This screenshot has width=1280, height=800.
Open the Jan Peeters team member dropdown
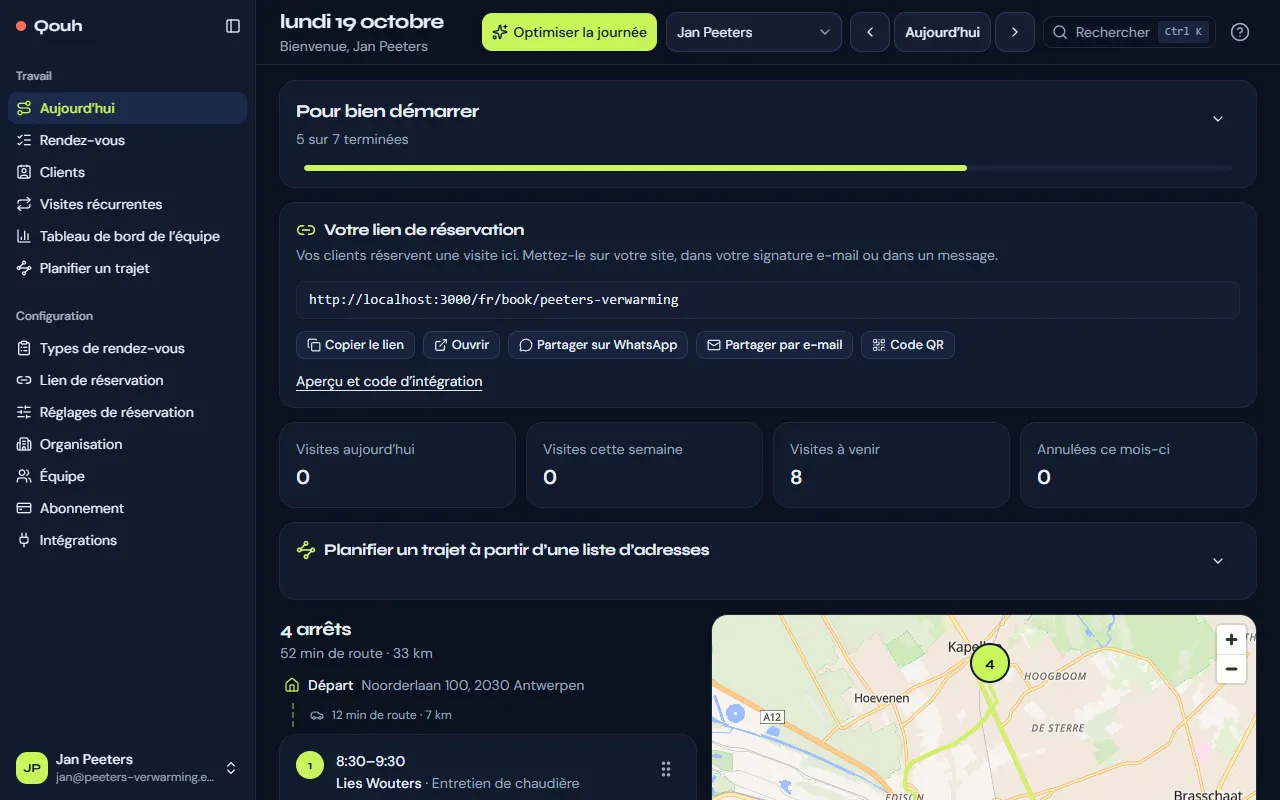[754, 32]
